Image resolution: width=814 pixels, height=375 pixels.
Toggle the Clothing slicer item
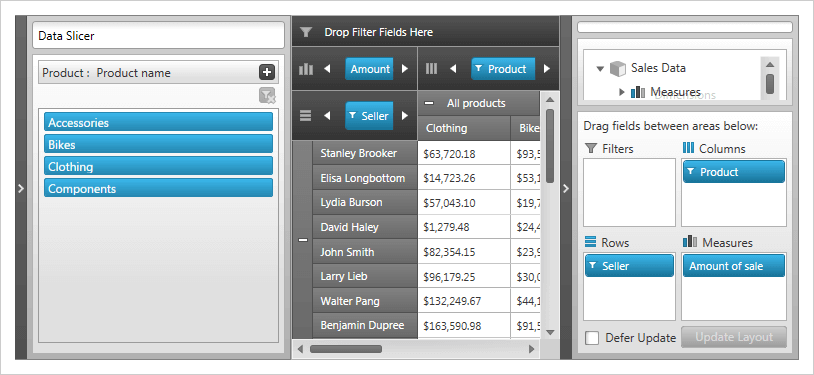(158, 166)
